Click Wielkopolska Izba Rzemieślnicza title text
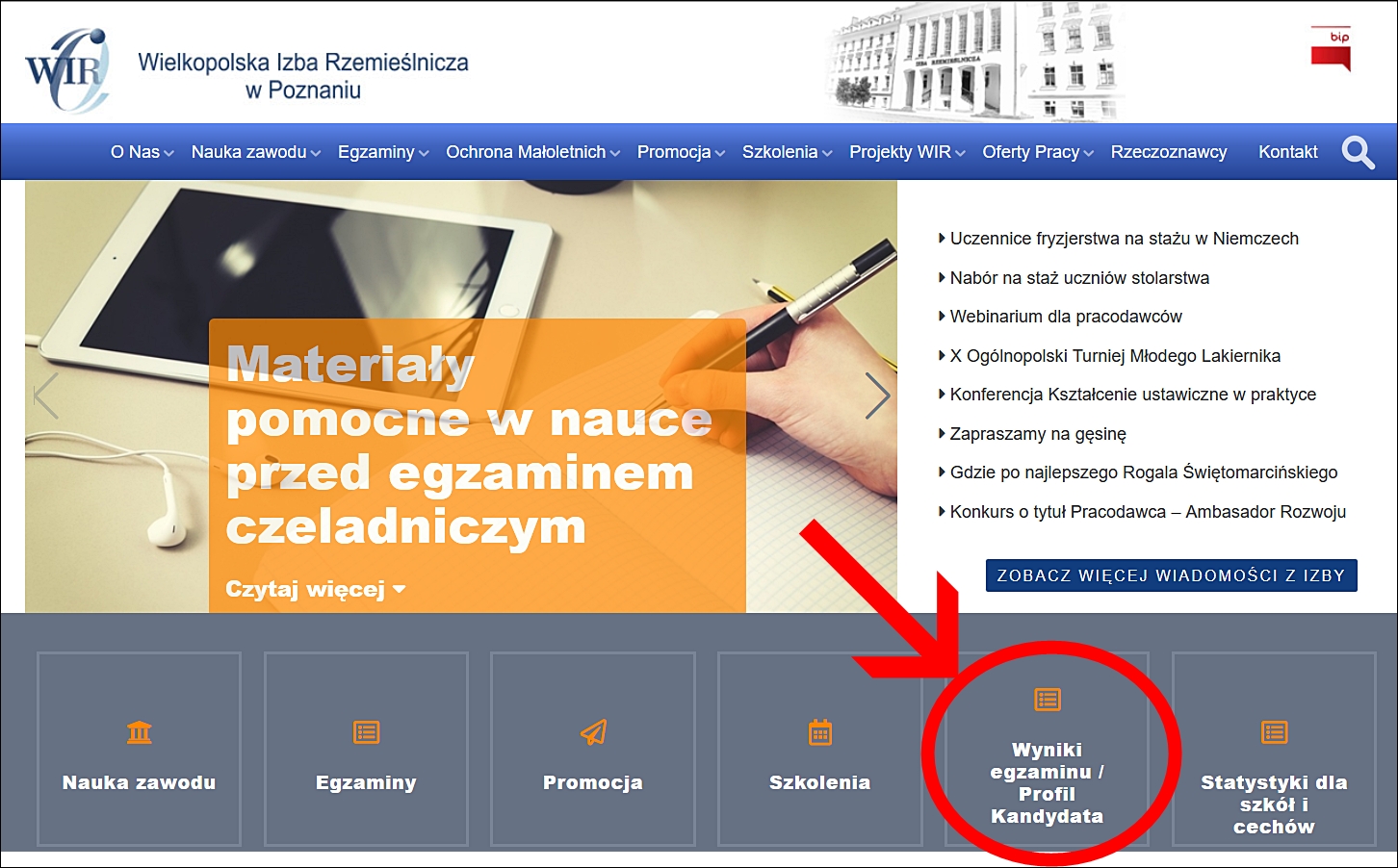Screen dimensions: 1398x868 [x=303, y=76]
